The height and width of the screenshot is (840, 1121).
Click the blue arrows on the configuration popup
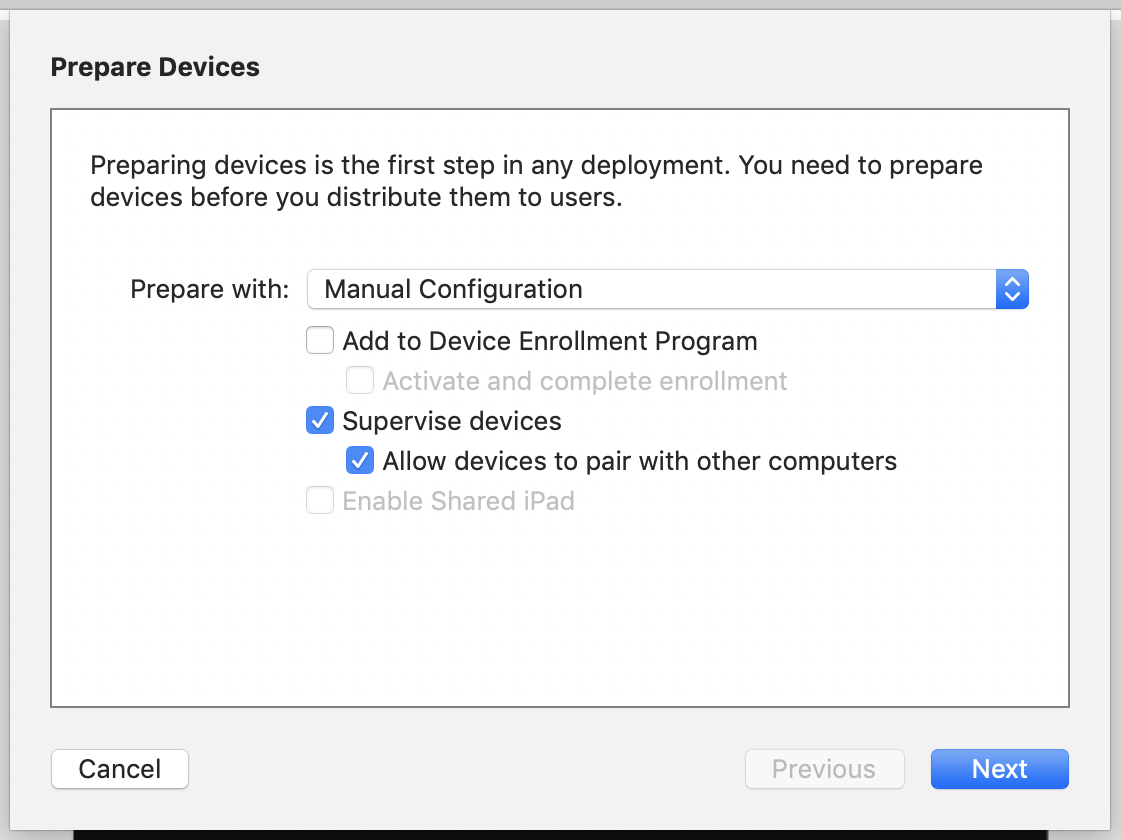[1012, 290]
